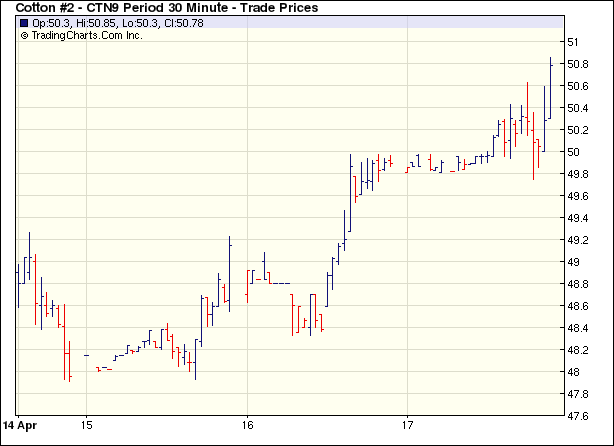The image size is (614, 446).
Task: Select the 15 date marker on x-axis
Action: pos(87,424)
